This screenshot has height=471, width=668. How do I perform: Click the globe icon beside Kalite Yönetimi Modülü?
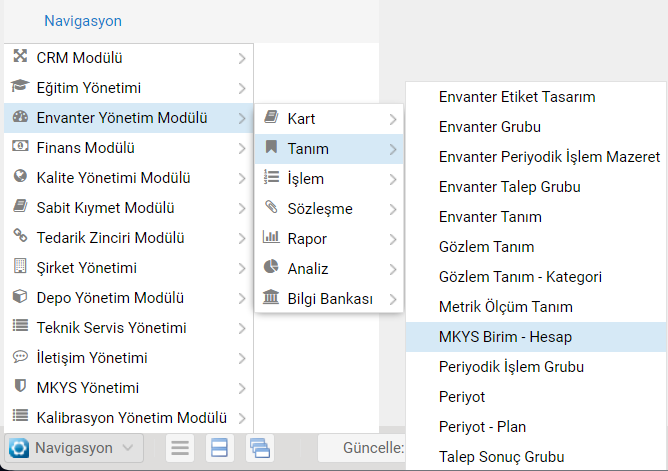tap(20, 176)
